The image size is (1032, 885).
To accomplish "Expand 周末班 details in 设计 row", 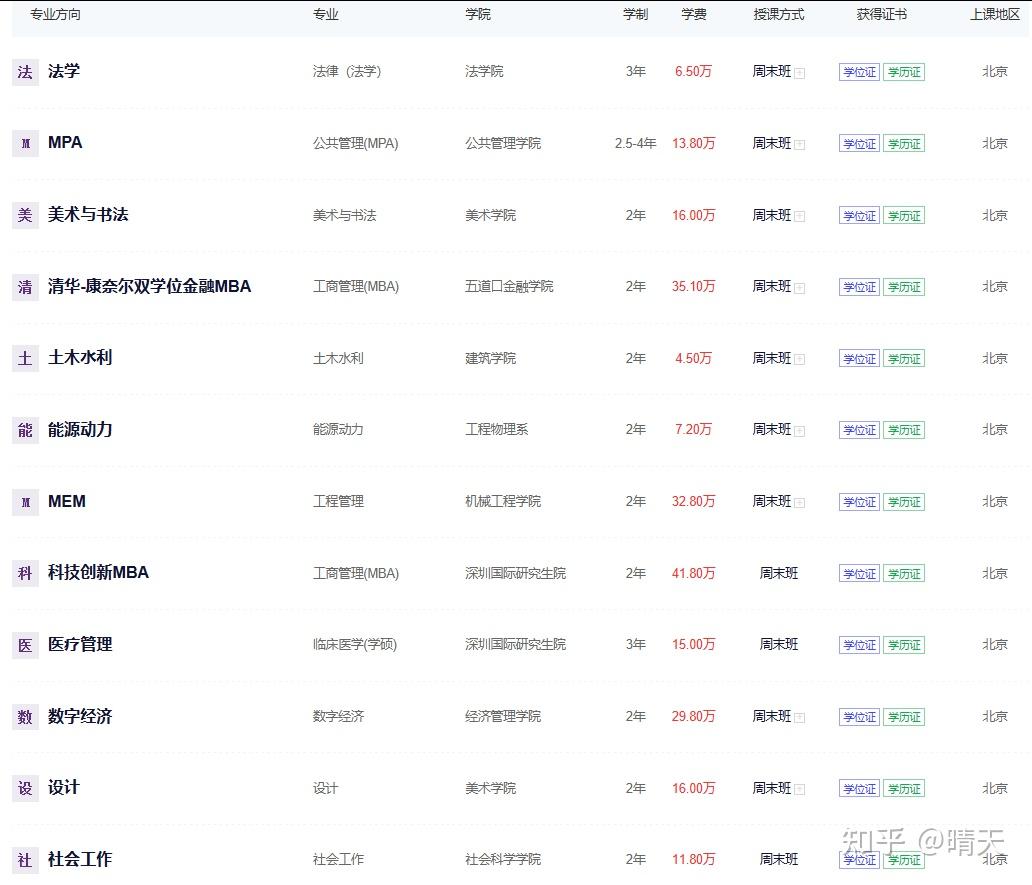I will pos(800,790).
